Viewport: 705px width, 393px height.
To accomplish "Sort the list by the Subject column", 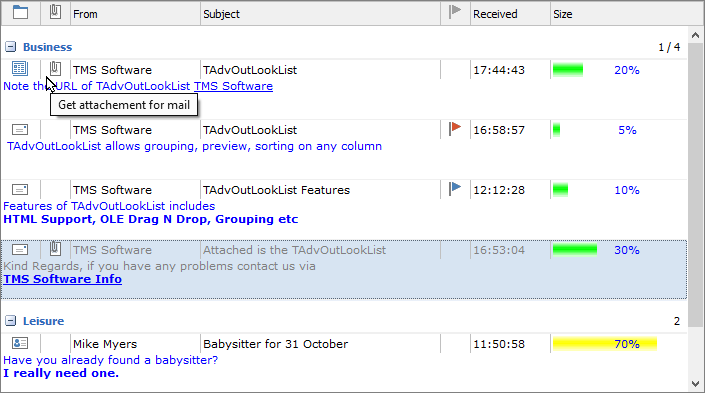I will click(320, 14).
